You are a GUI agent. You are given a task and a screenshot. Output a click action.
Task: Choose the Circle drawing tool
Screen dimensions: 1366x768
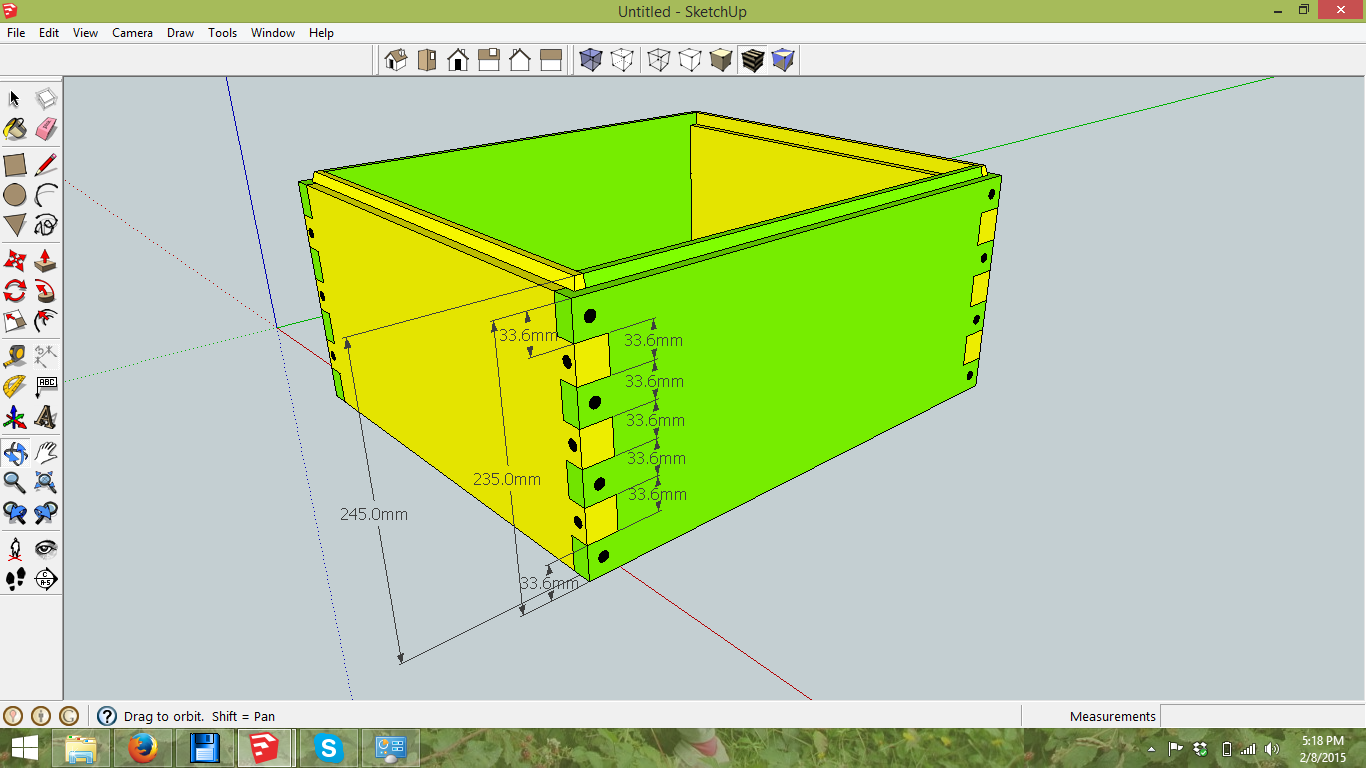tap(15, 195)
